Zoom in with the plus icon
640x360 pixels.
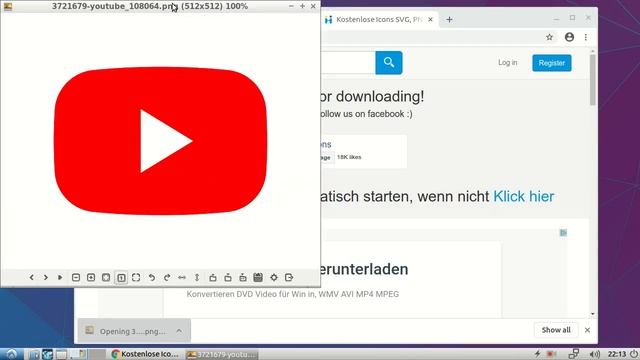click(x=91, y=278)
